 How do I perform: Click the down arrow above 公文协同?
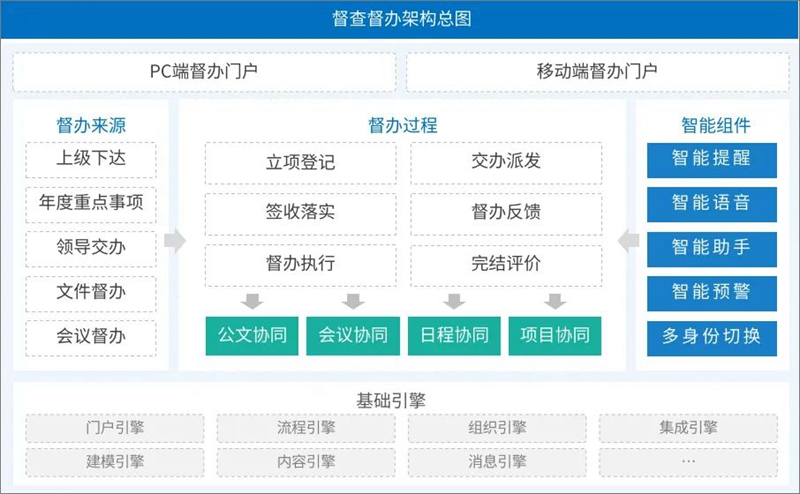[x=252, y=301]
